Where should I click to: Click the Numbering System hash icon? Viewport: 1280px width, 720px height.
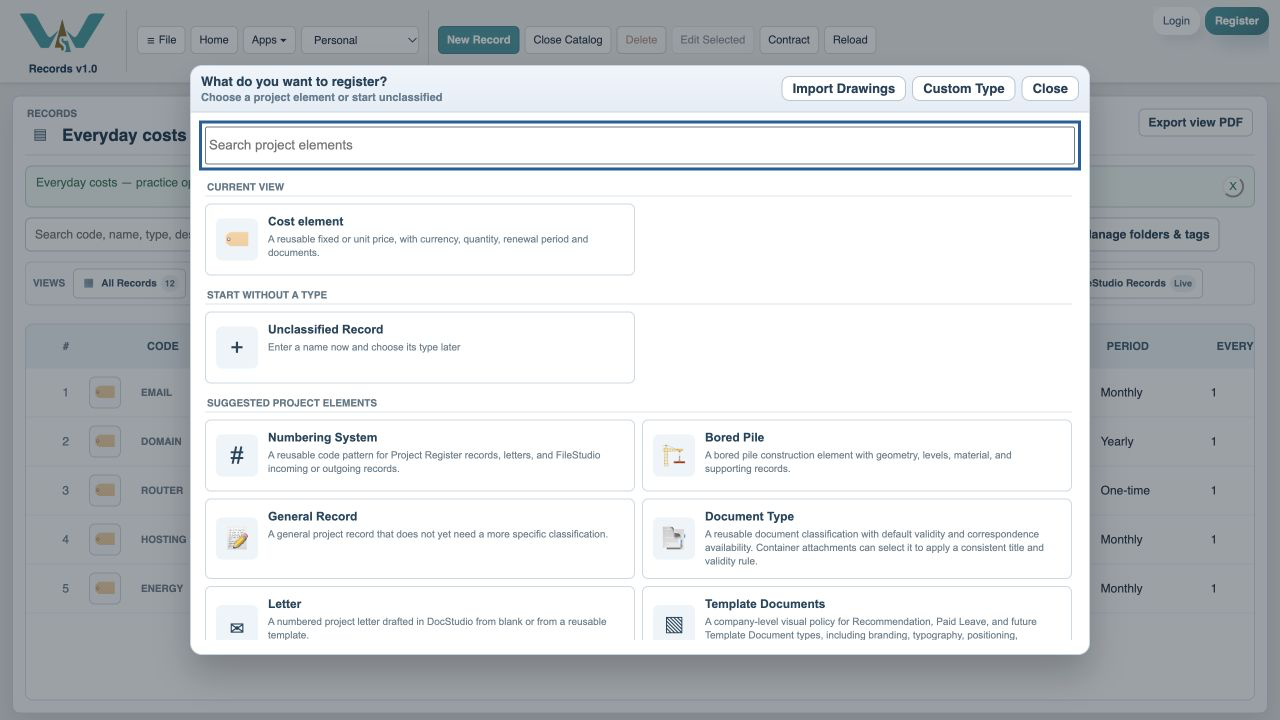(x=237, y=456)
